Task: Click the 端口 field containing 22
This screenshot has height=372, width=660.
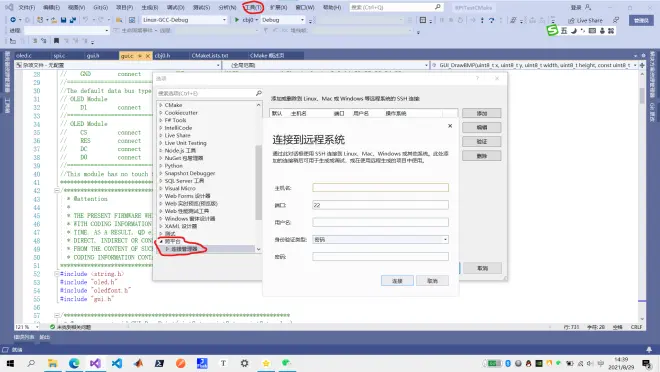Action: pyautogui.click(x=381, y=205)
